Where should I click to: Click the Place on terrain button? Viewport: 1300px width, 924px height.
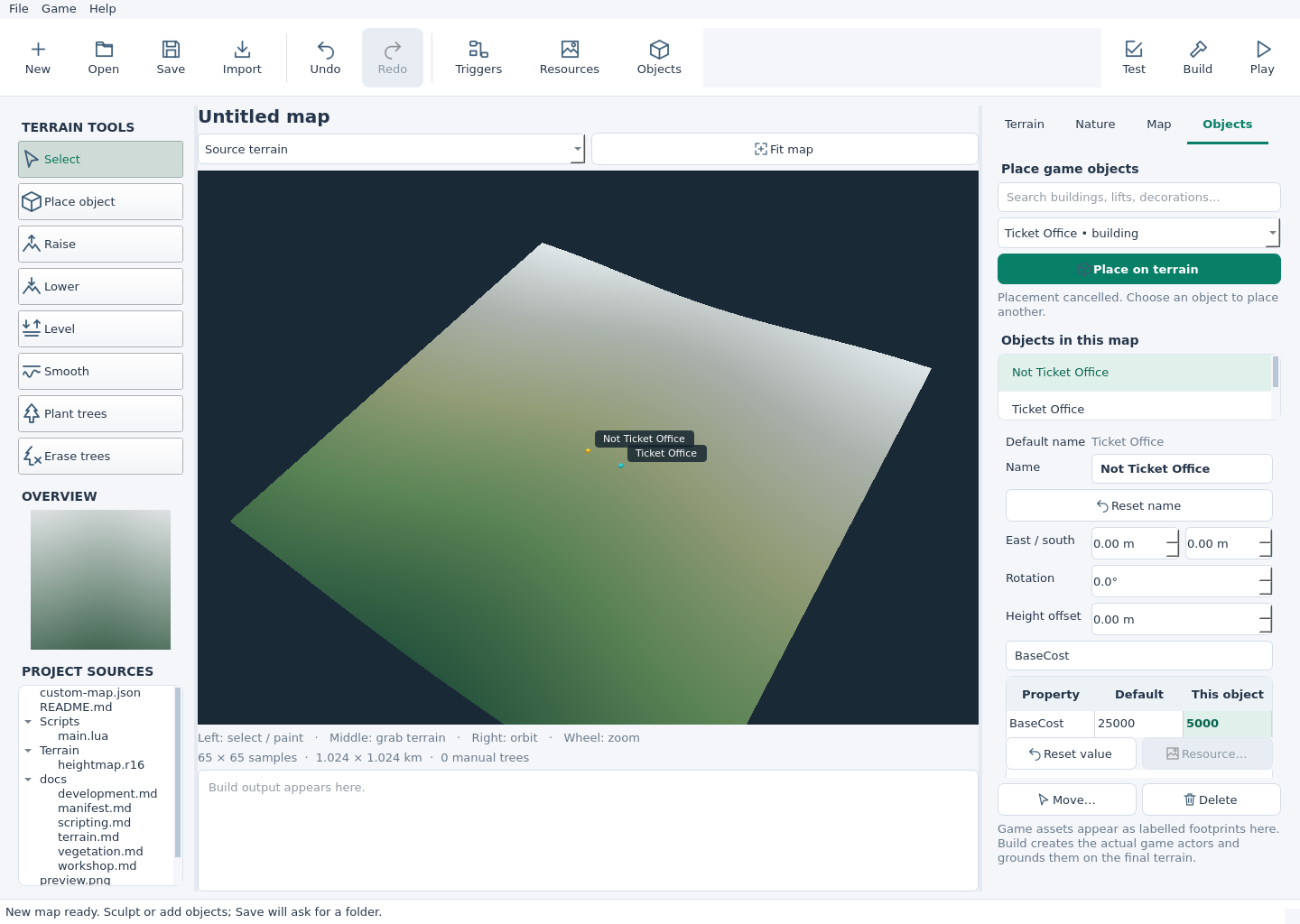click(x=1139, y=270)
